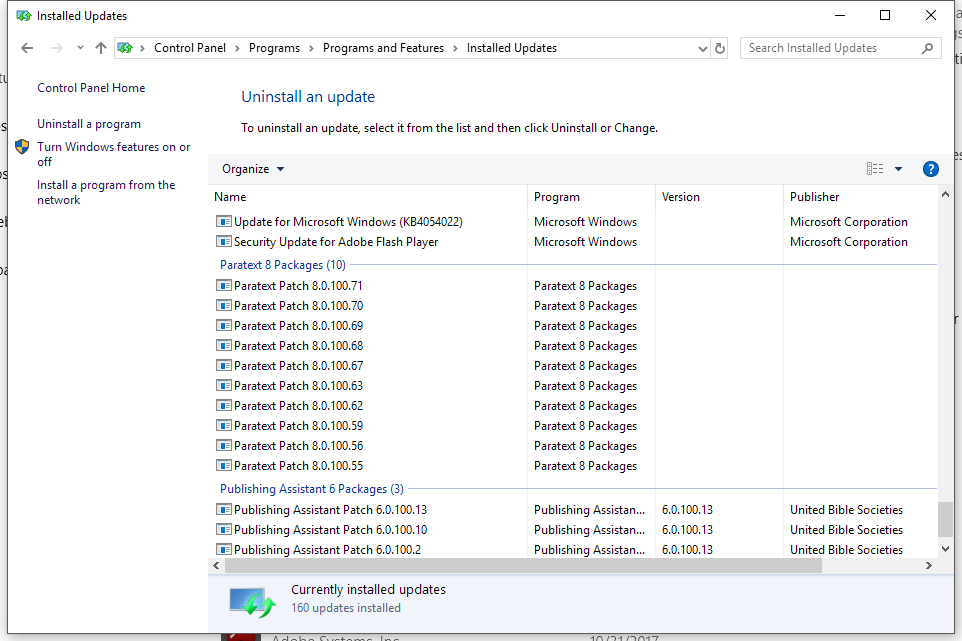The image size is (962, 641).
Task: Click the icon for Paratext Patch 8.0.100.69
Action: [223, 326]
